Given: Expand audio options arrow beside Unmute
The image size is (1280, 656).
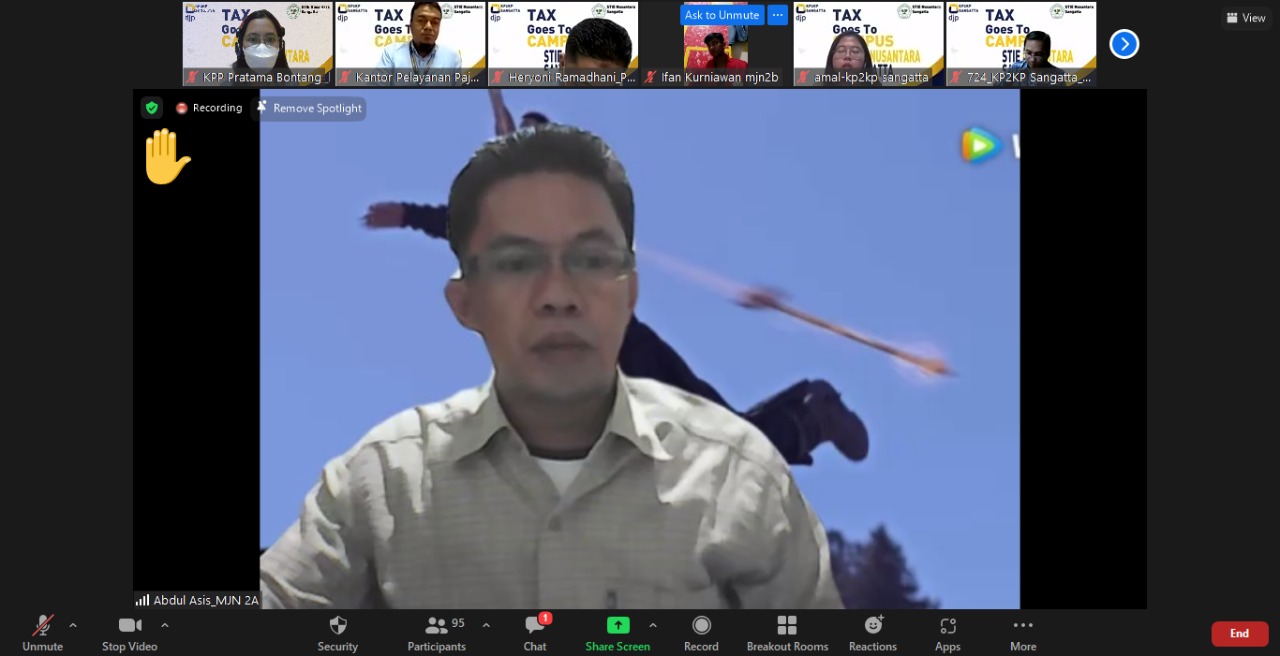Looking at the screenshot, I should (x=73, y=625).
